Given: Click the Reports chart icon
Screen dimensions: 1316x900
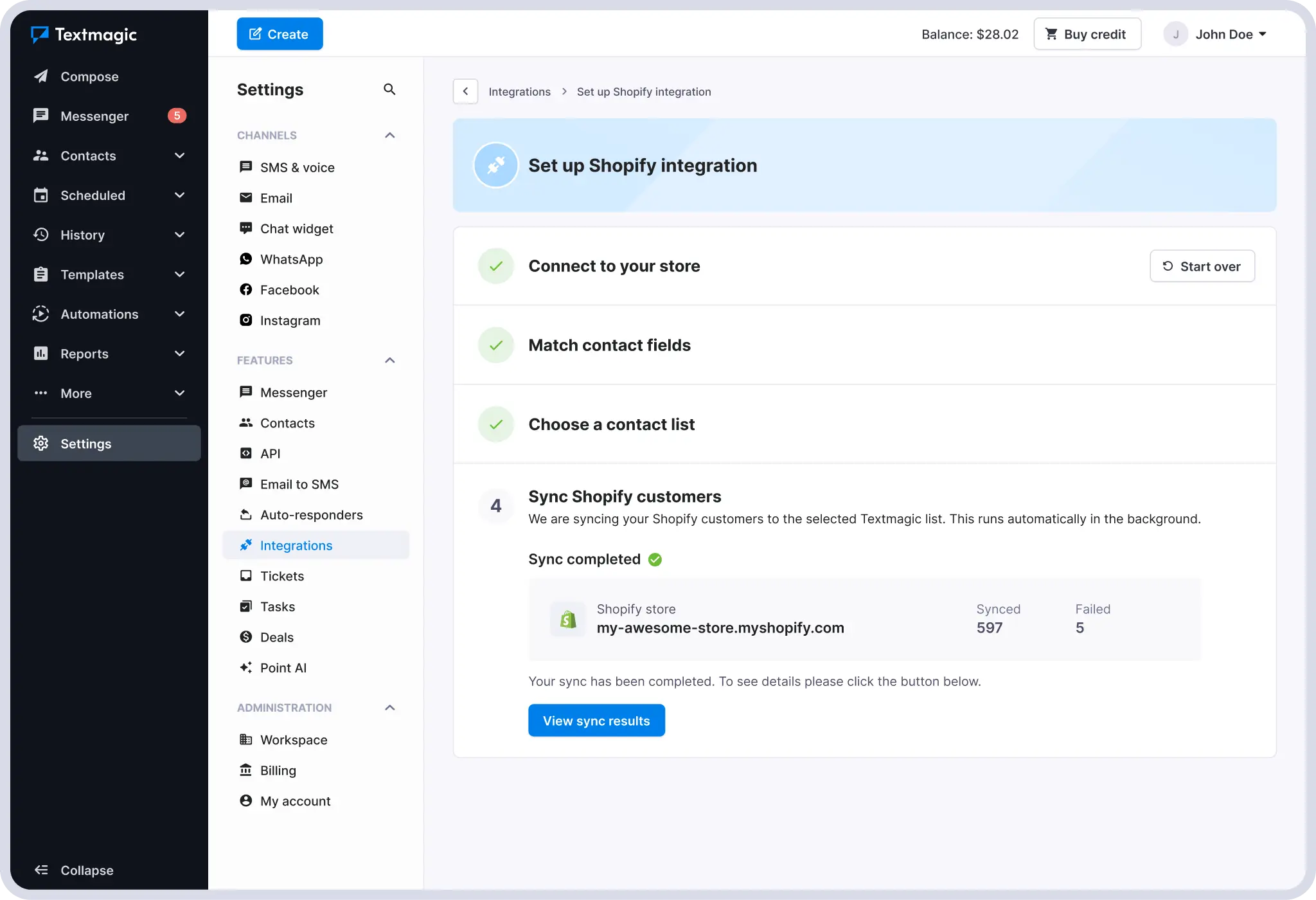Looking at the screenshot, I should [x=41, y=354].
